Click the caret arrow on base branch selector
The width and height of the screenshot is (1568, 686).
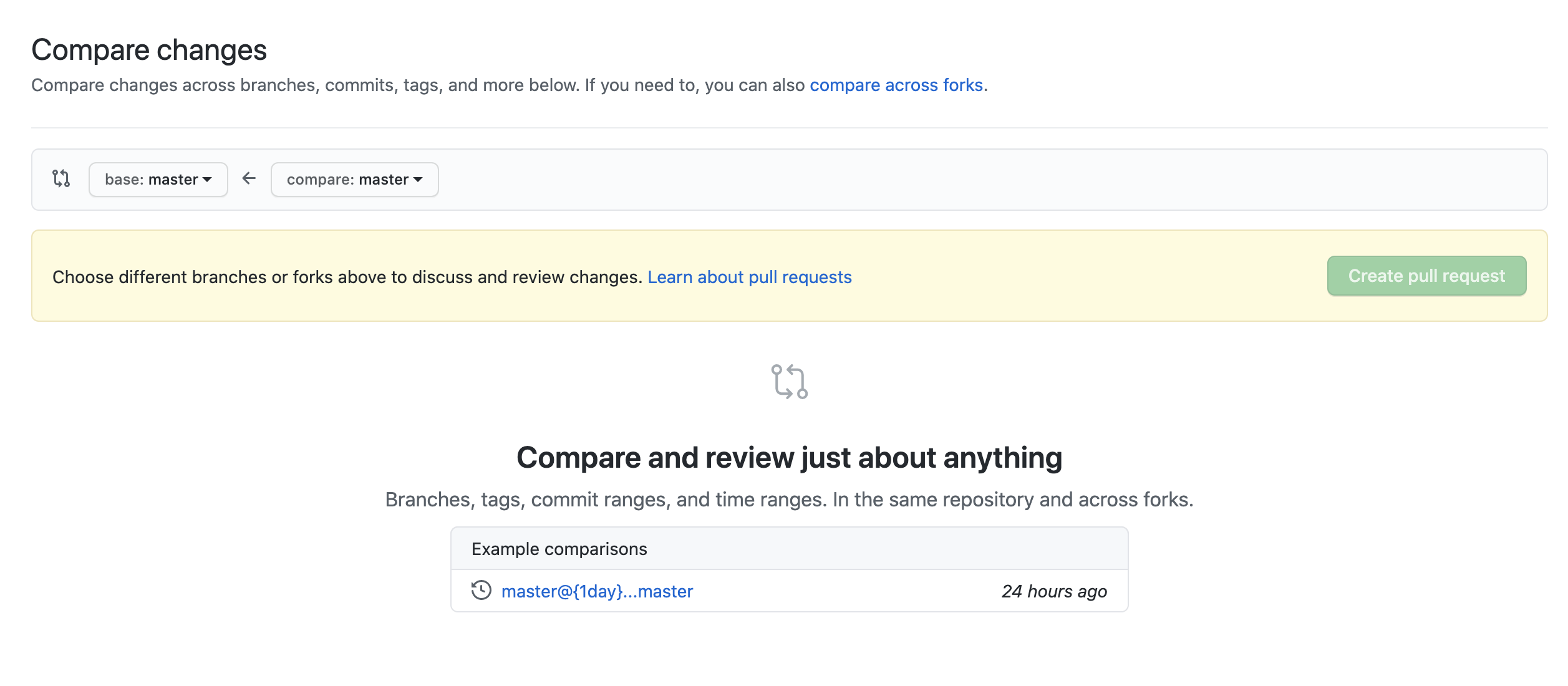(208, 180)
